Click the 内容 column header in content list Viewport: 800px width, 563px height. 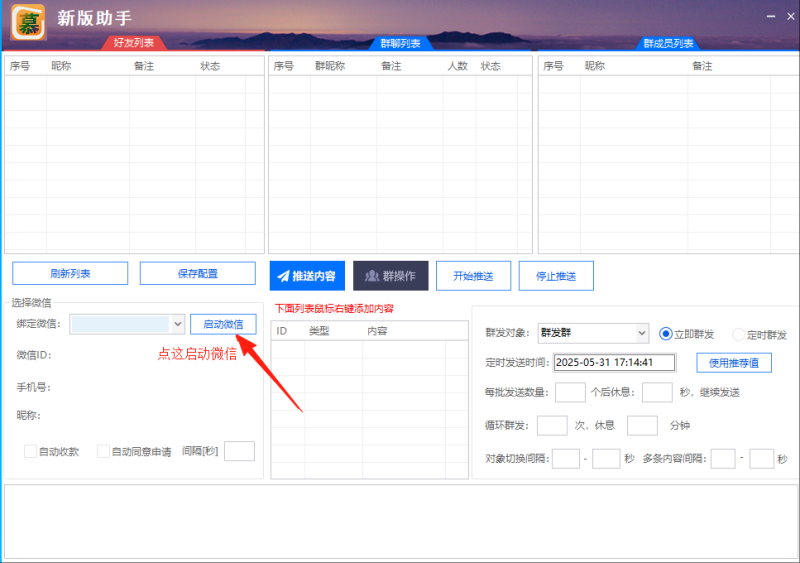point(377,331)
